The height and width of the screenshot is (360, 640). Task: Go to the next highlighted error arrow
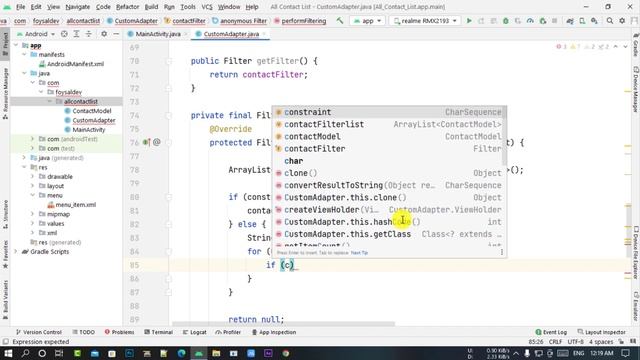point(625,47)
